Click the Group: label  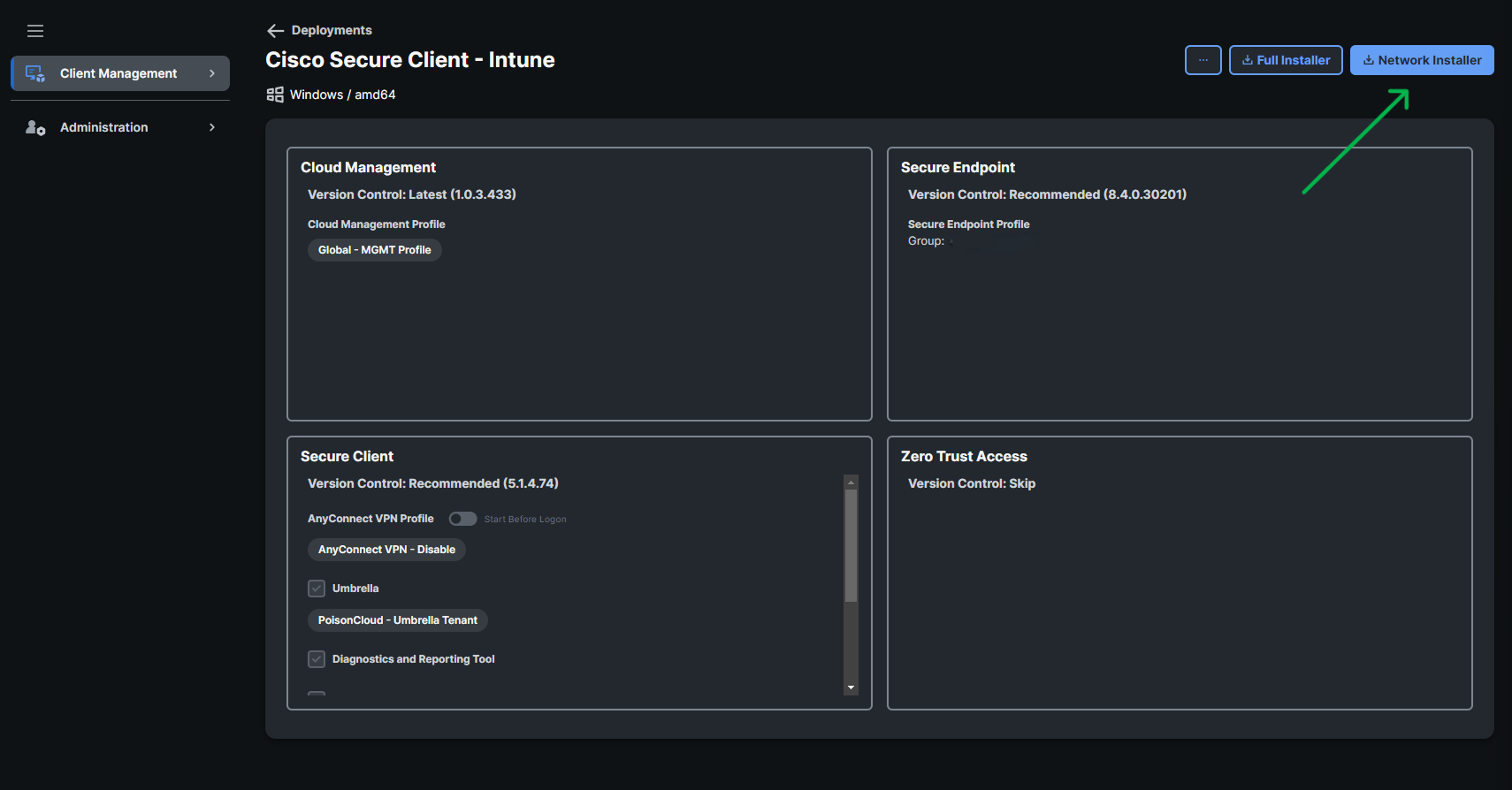(x=926, y=241)
